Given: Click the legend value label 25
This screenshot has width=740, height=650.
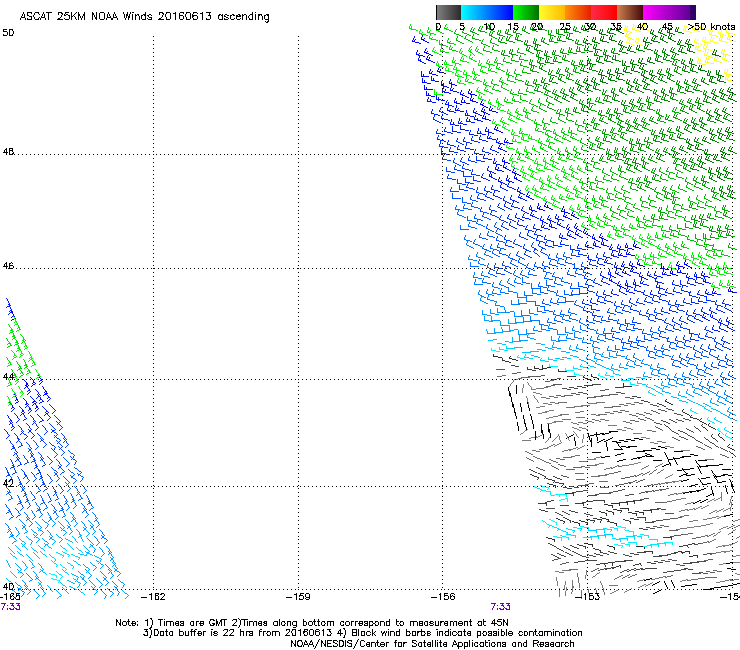Looking at the screenshot, I should pos(565,27).
